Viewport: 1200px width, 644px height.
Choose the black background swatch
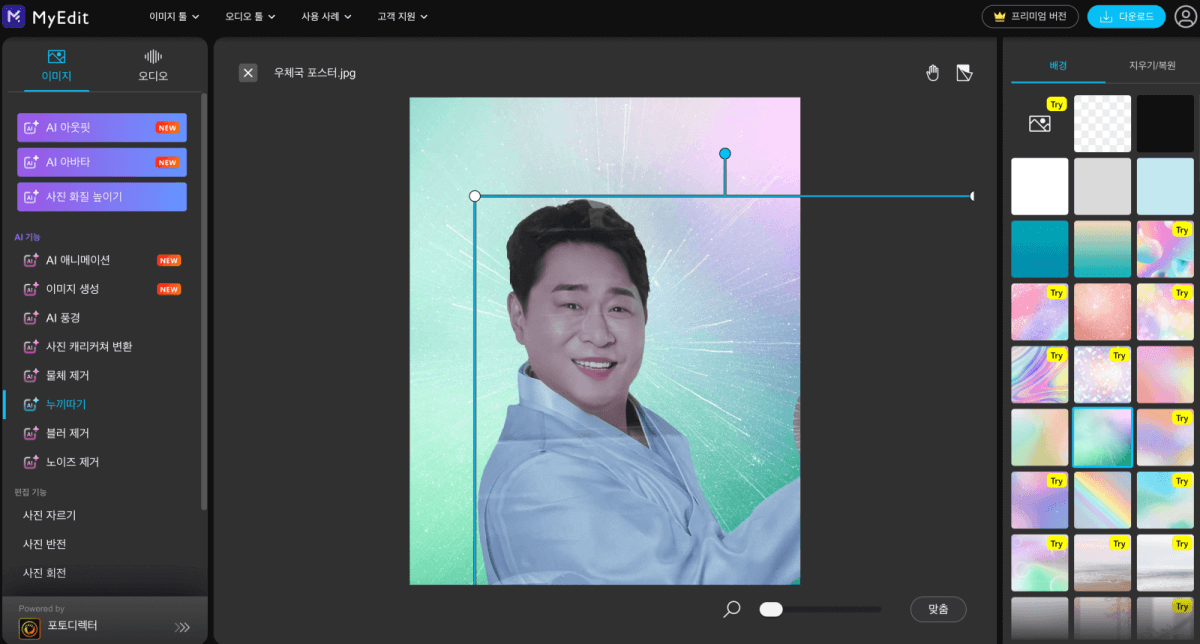pos(1165,123)
